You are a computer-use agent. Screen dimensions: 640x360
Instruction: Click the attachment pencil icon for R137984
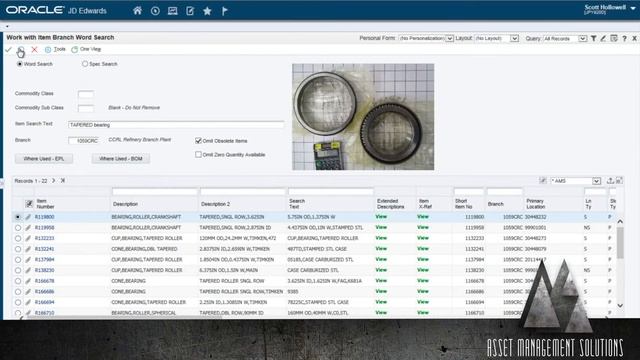click(28, 260)
